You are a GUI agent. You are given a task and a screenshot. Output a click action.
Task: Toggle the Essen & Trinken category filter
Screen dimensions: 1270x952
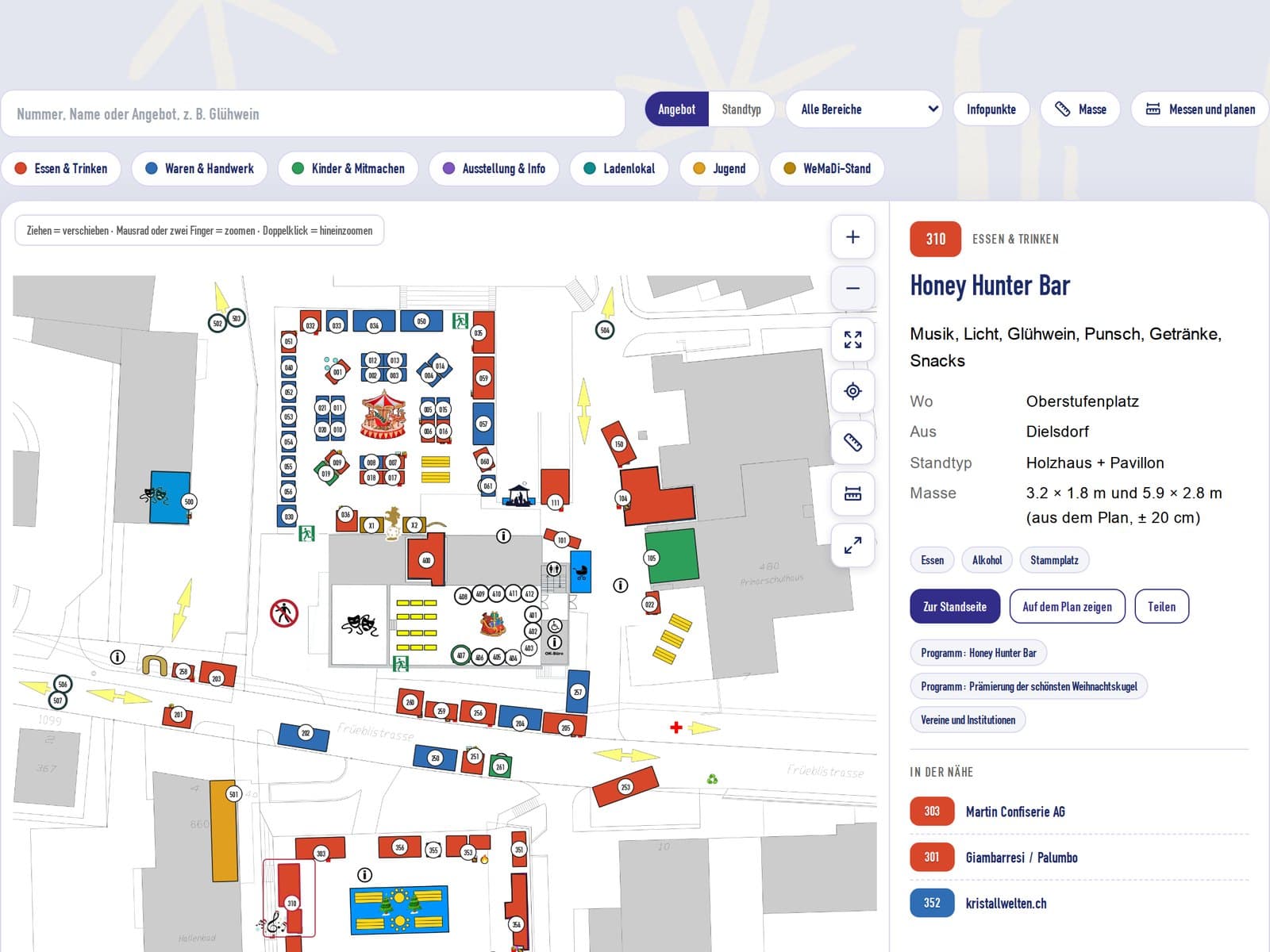[61, 168]
